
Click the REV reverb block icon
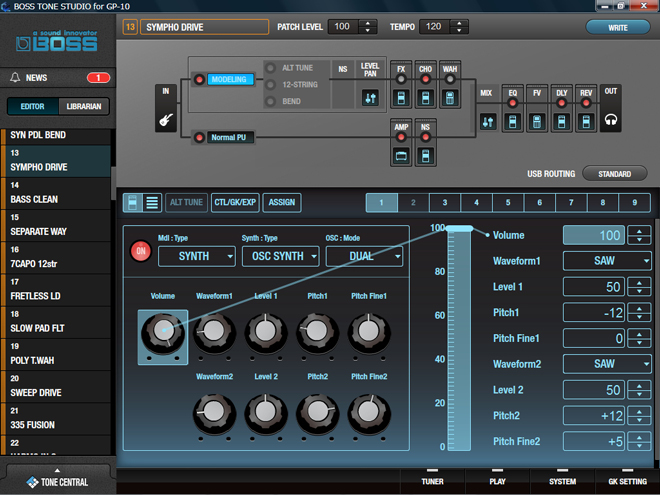coord(586,121)
